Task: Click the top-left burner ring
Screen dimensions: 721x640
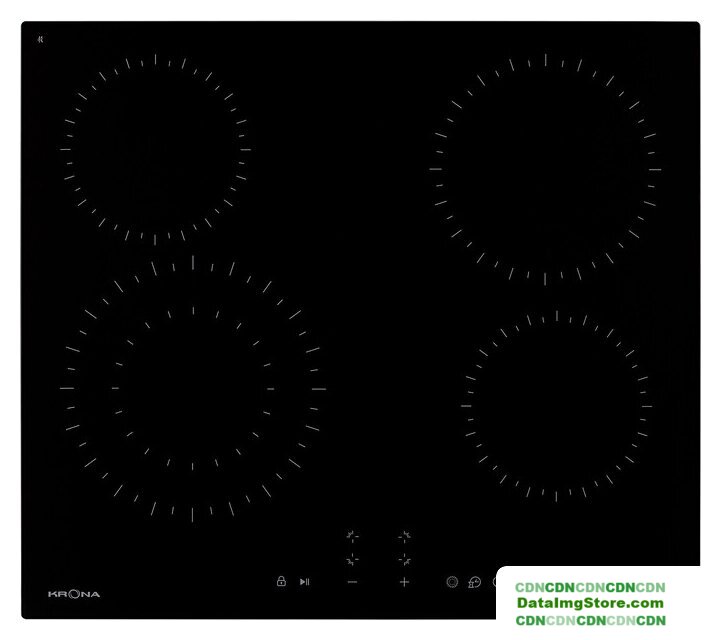Action: click(155, 150)
